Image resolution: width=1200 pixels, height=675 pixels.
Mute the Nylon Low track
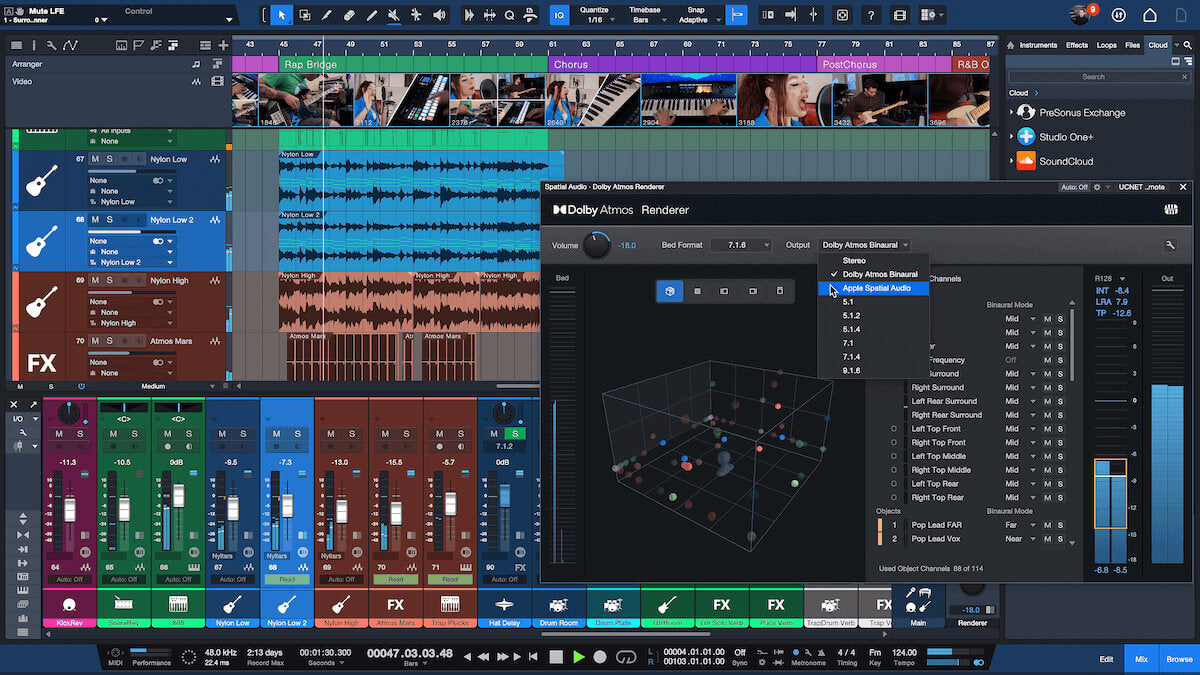(x=93, y=159)
